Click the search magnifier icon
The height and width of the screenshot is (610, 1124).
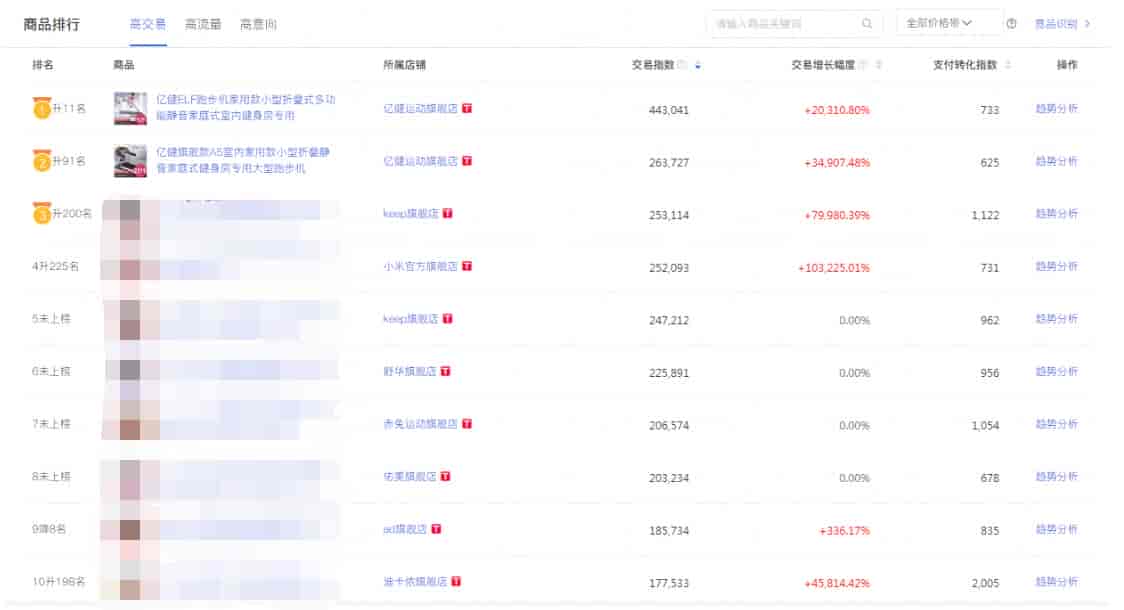click(x=866, y=24)
